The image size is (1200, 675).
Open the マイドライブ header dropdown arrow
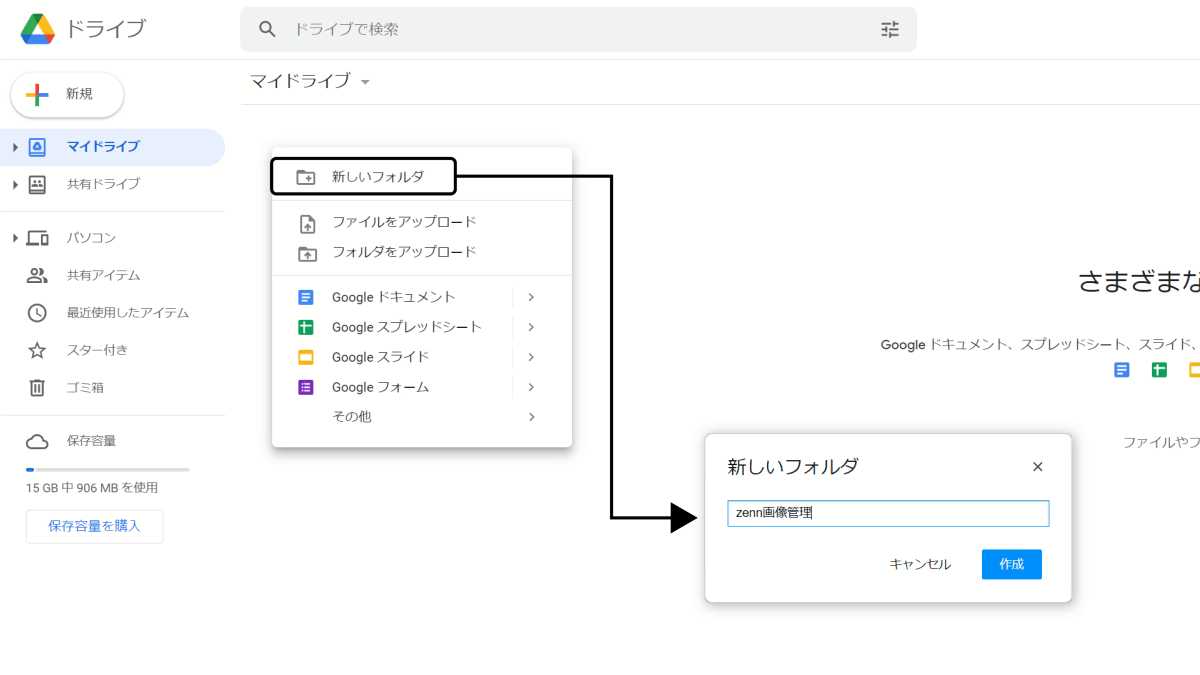point(365,82)
